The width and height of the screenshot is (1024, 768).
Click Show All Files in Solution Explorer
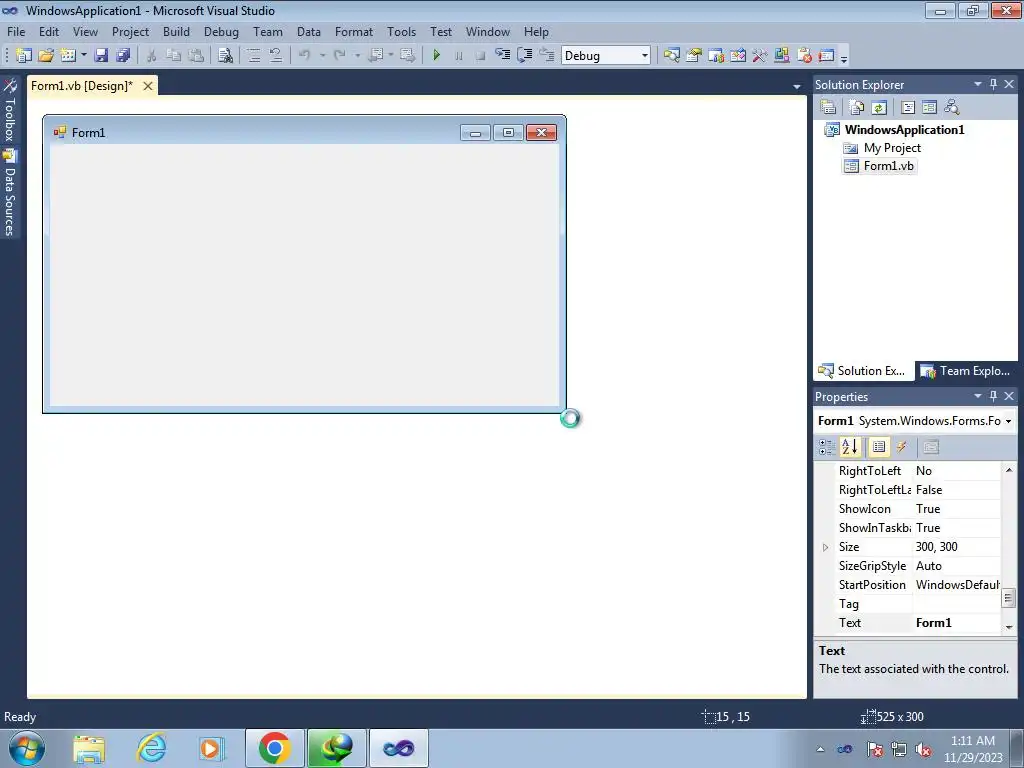click(x=857, y=107)
